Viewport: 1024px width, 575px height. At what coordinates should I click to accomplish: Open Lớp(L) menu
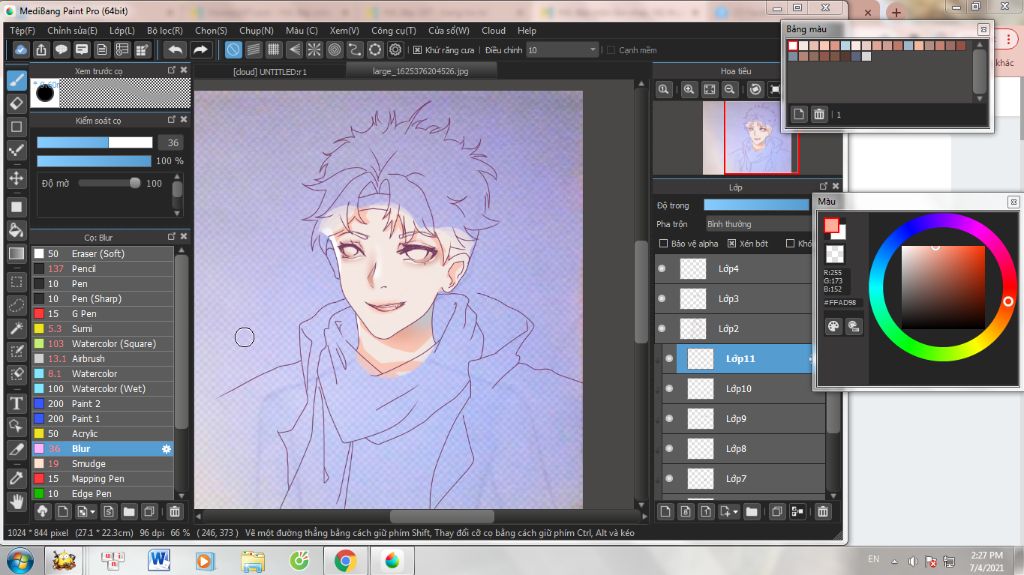pos(122,31)
